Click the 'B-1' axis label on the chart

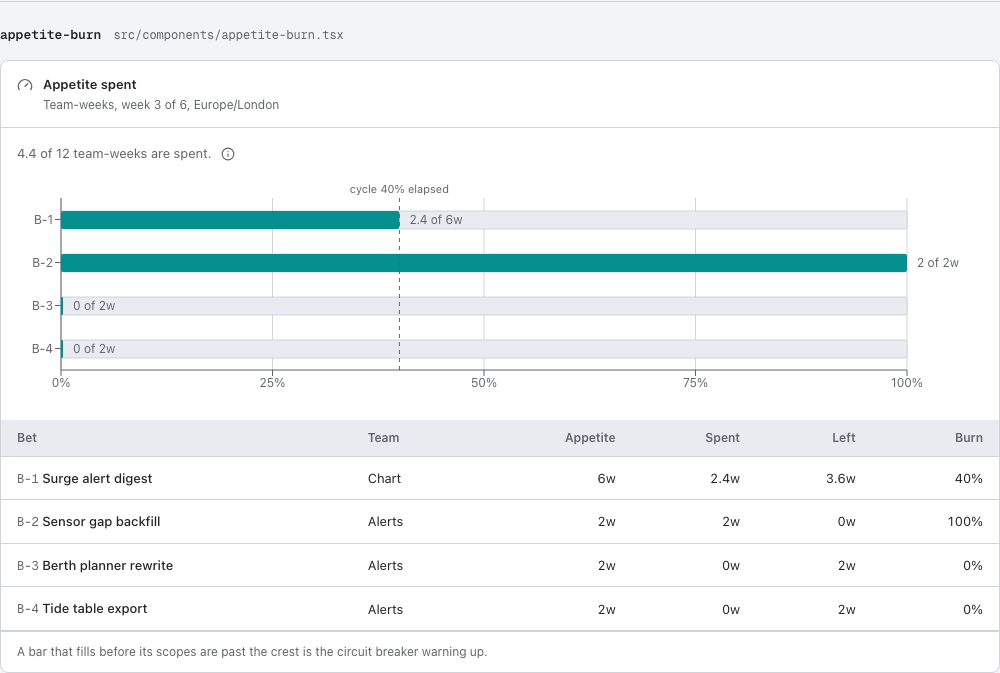(43, 220)
